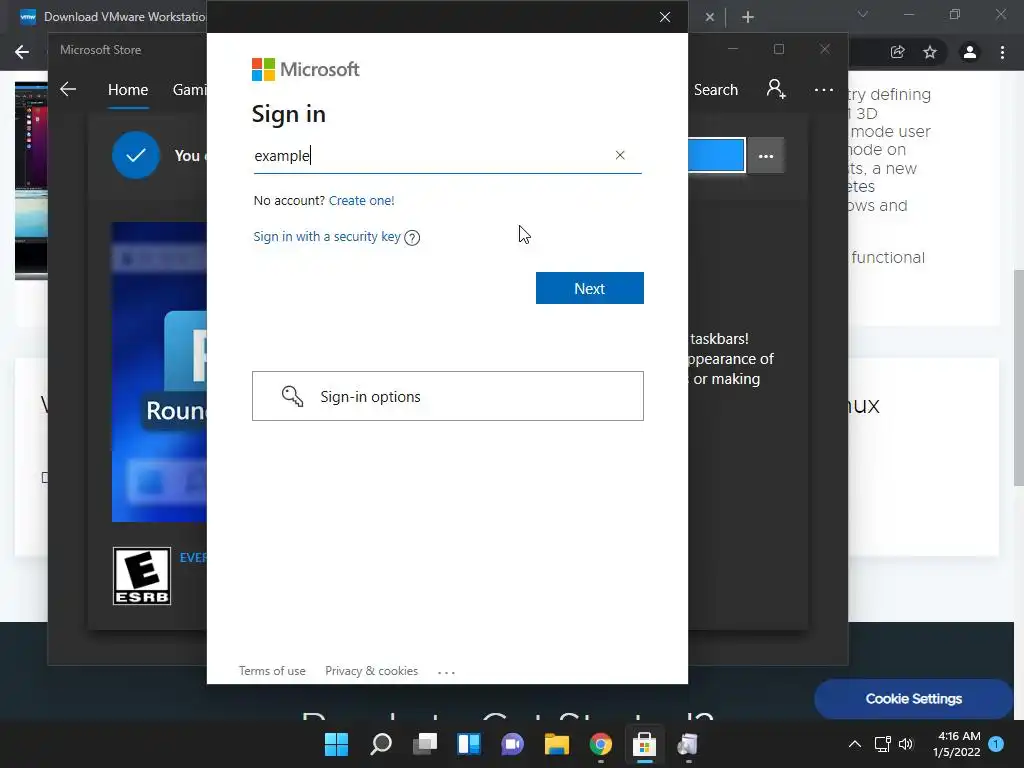Open Sign-in options
1024x768 pixels.
click(x=448, y=396)
